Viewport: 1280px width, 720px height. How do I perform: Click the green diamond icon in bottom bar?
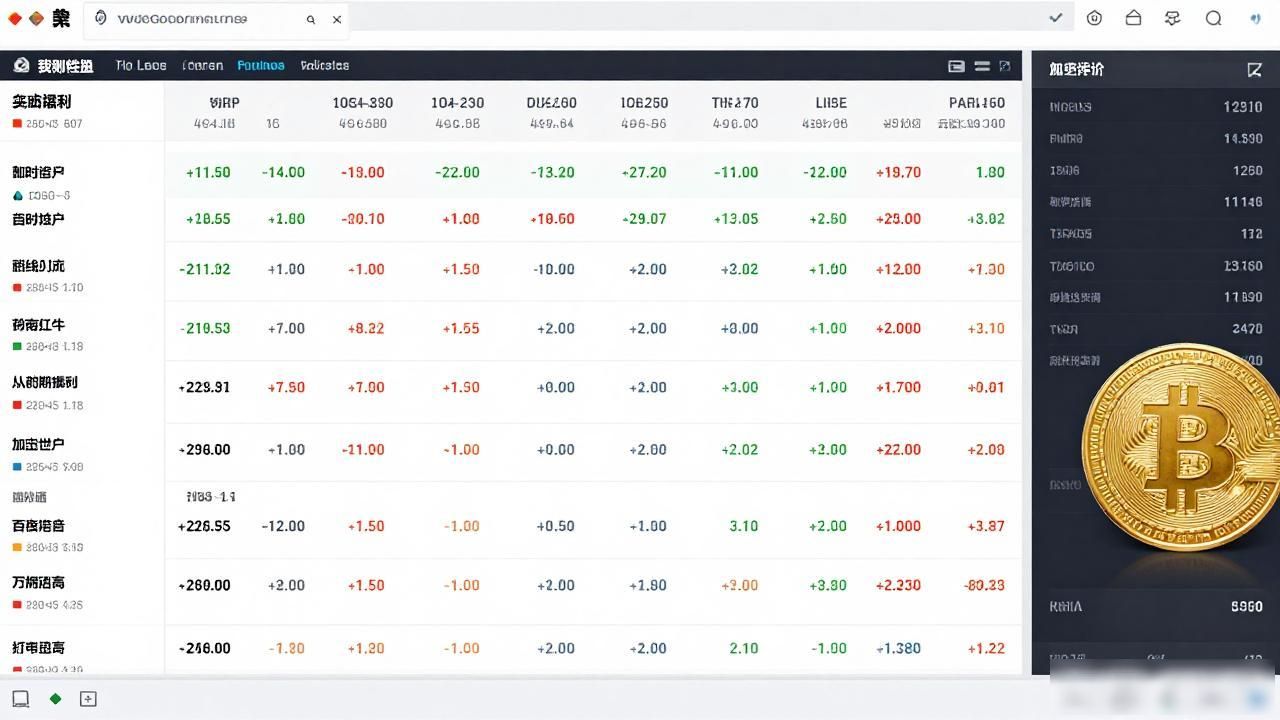(x=55, y=699)
